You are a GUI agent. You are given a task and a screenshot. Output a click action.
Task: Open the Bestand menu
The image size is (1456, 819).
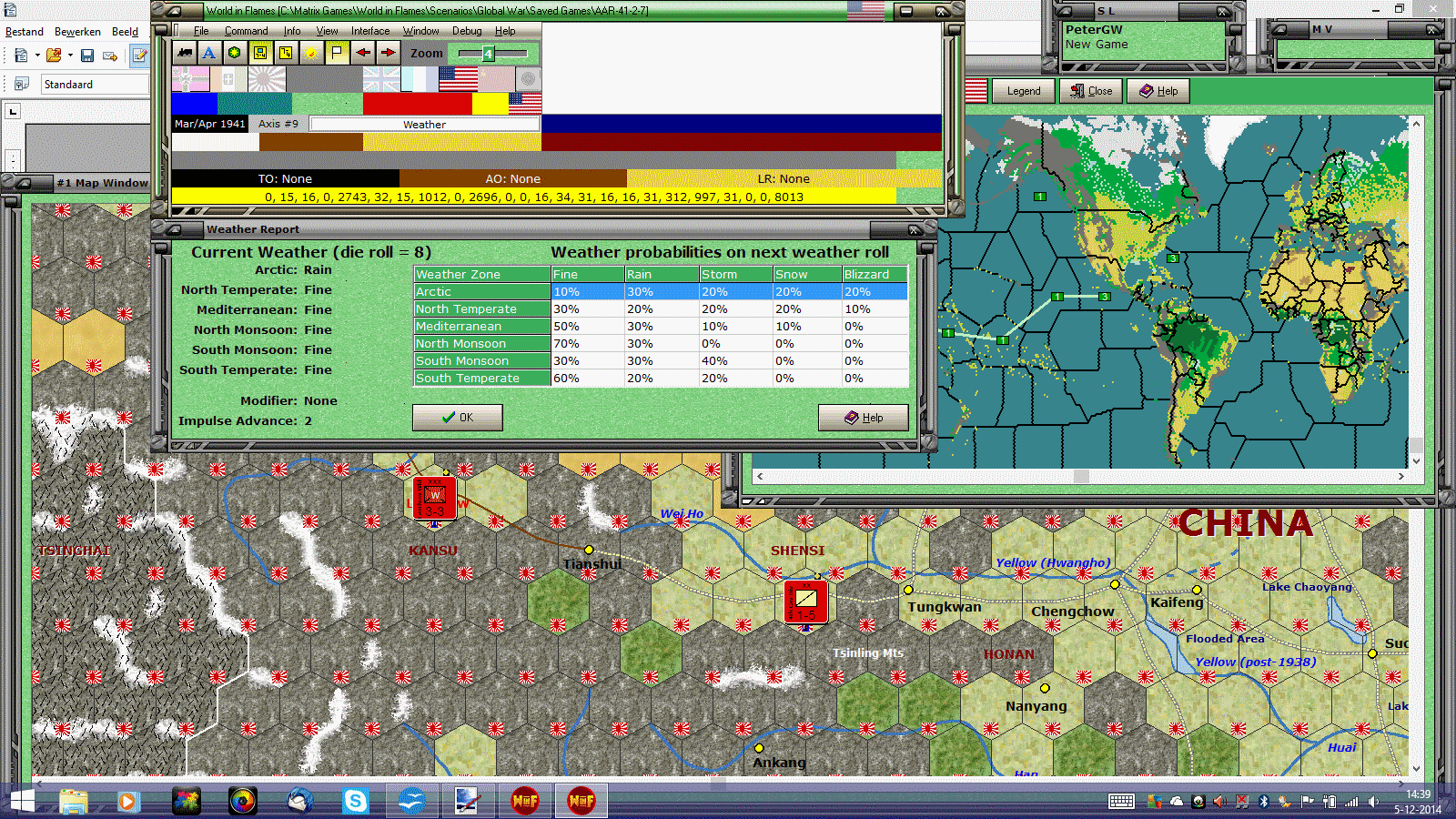point(25,32)
